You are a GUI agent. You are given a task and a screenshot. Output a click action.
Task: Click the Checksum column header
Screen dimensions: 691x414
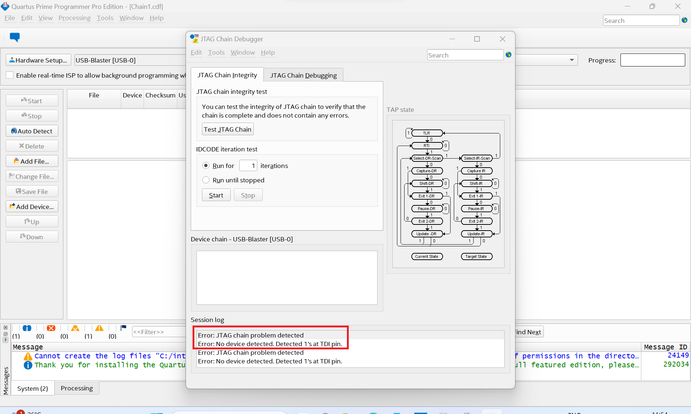click(x=160, y=95)
